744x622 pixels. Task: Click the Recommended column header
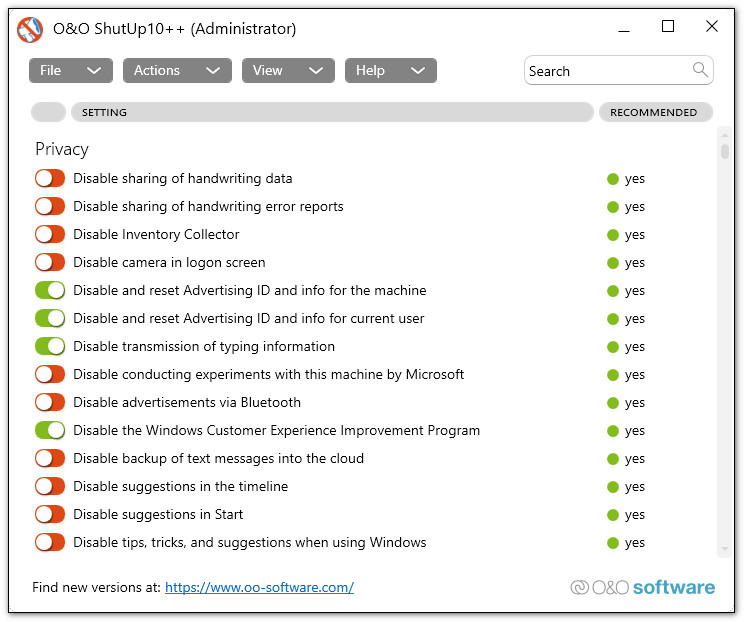[654, 112]
